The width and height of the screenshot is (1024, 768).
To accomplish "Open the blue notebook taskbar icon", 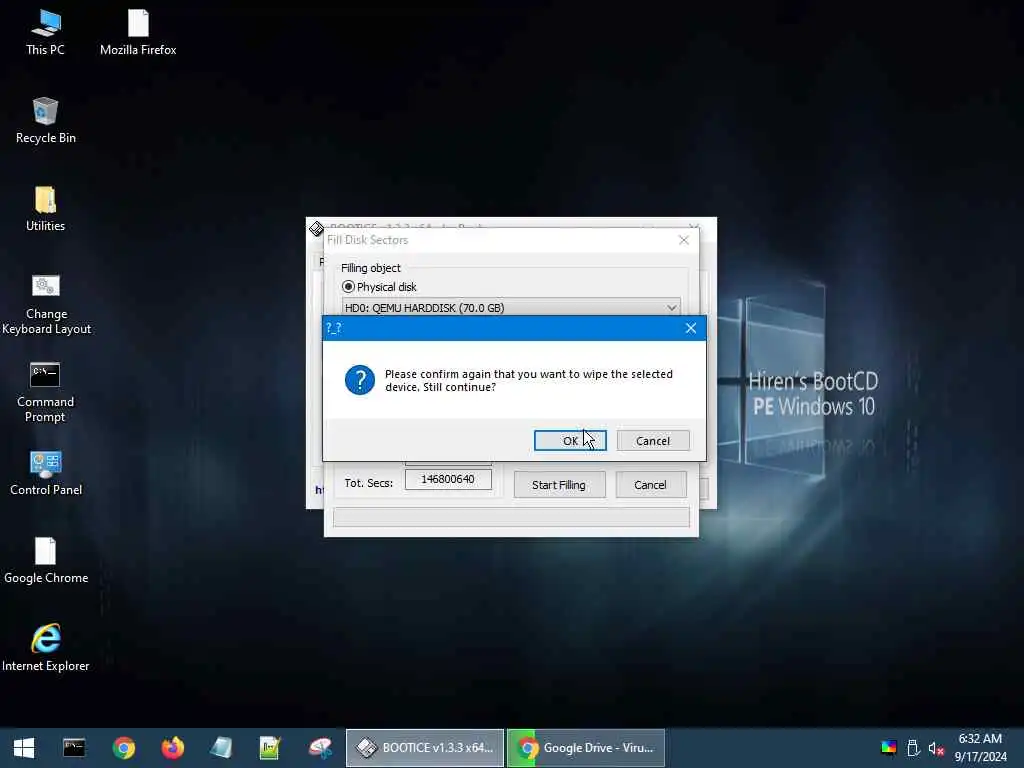I will (221, 748).
